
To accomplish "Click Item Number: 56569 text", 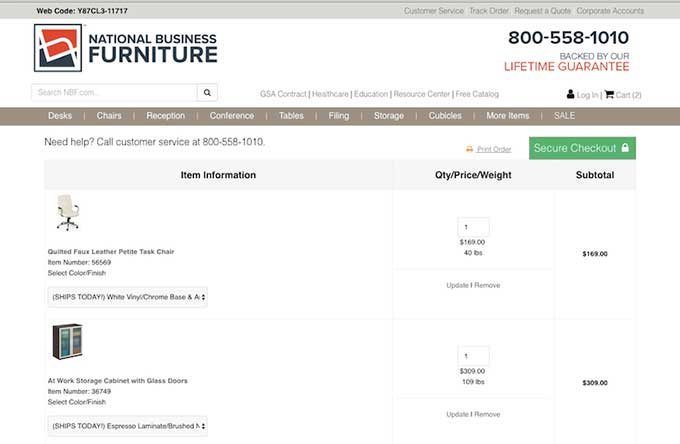I will [79, 262].
